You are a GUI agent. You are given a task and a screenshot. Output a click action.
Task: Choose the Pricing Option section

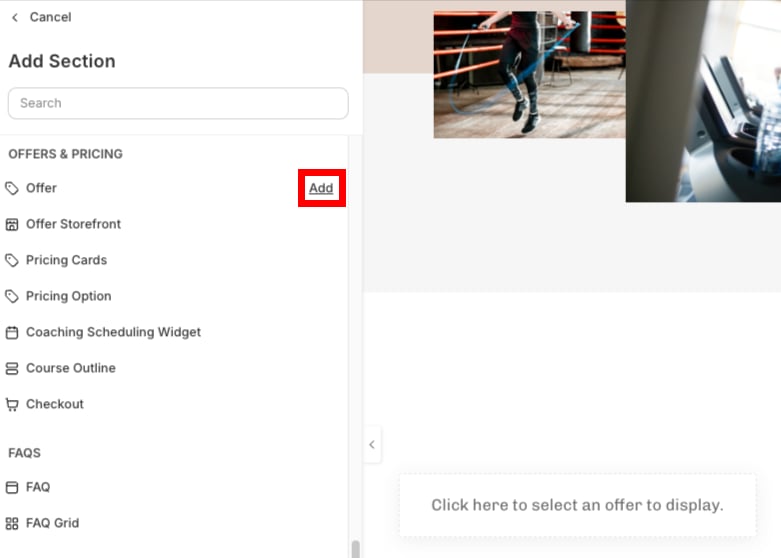click(174, 296)
